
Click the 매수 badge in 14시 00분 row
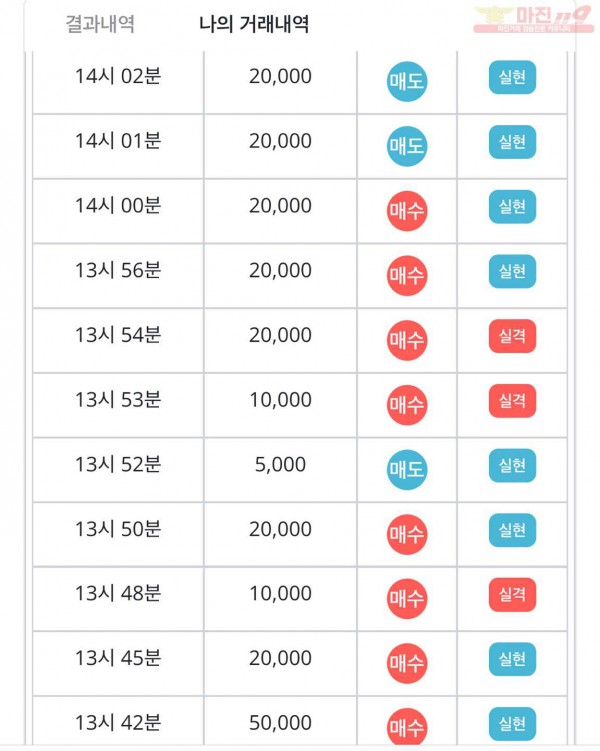(407, 211)
